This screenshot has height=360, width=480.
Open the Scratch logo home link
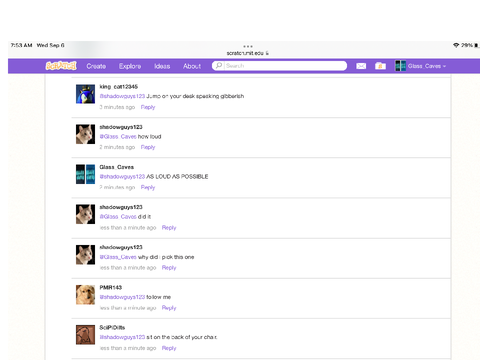[61, 66]
